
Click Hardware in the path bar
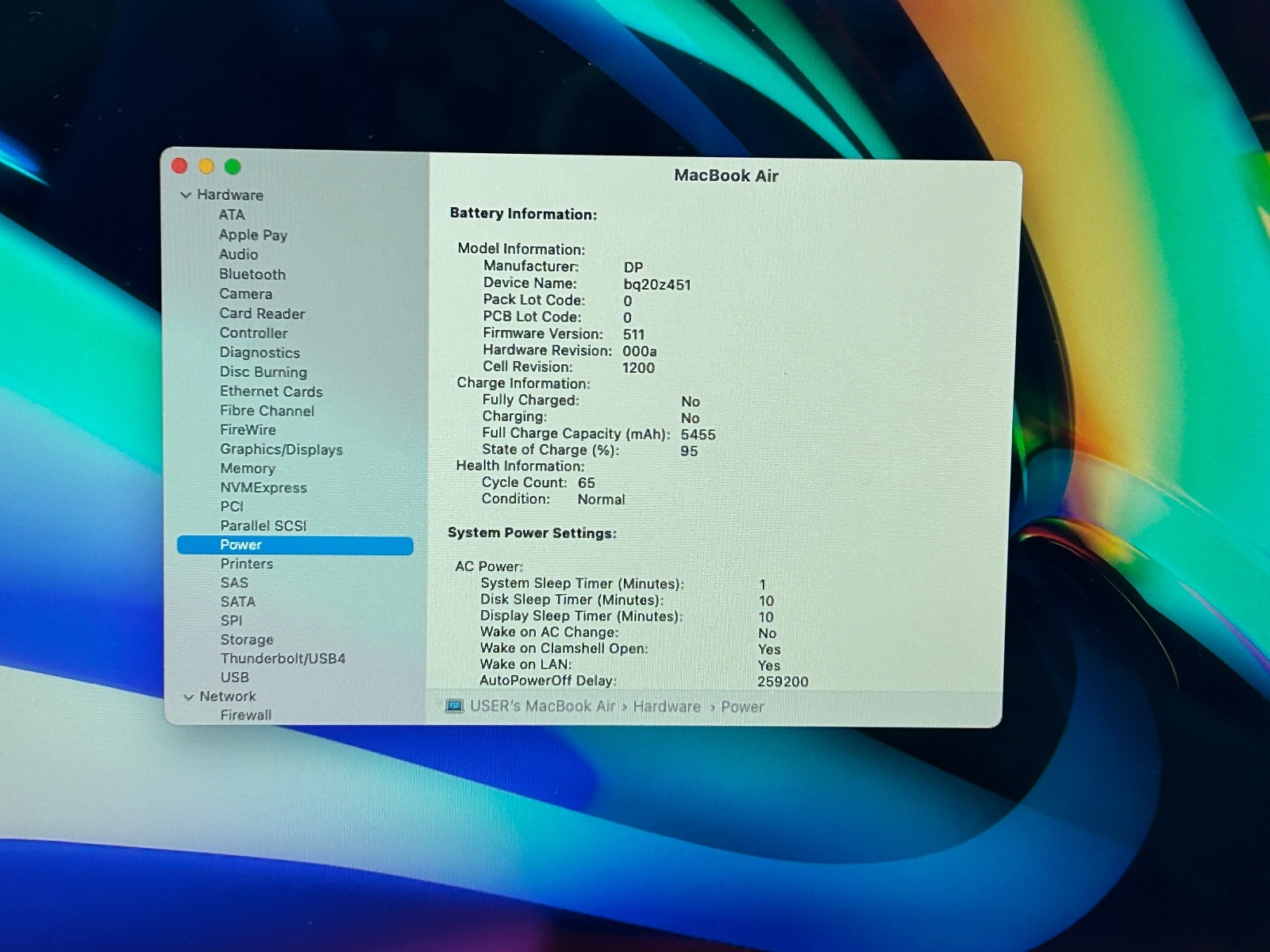(x=667, y=707)
